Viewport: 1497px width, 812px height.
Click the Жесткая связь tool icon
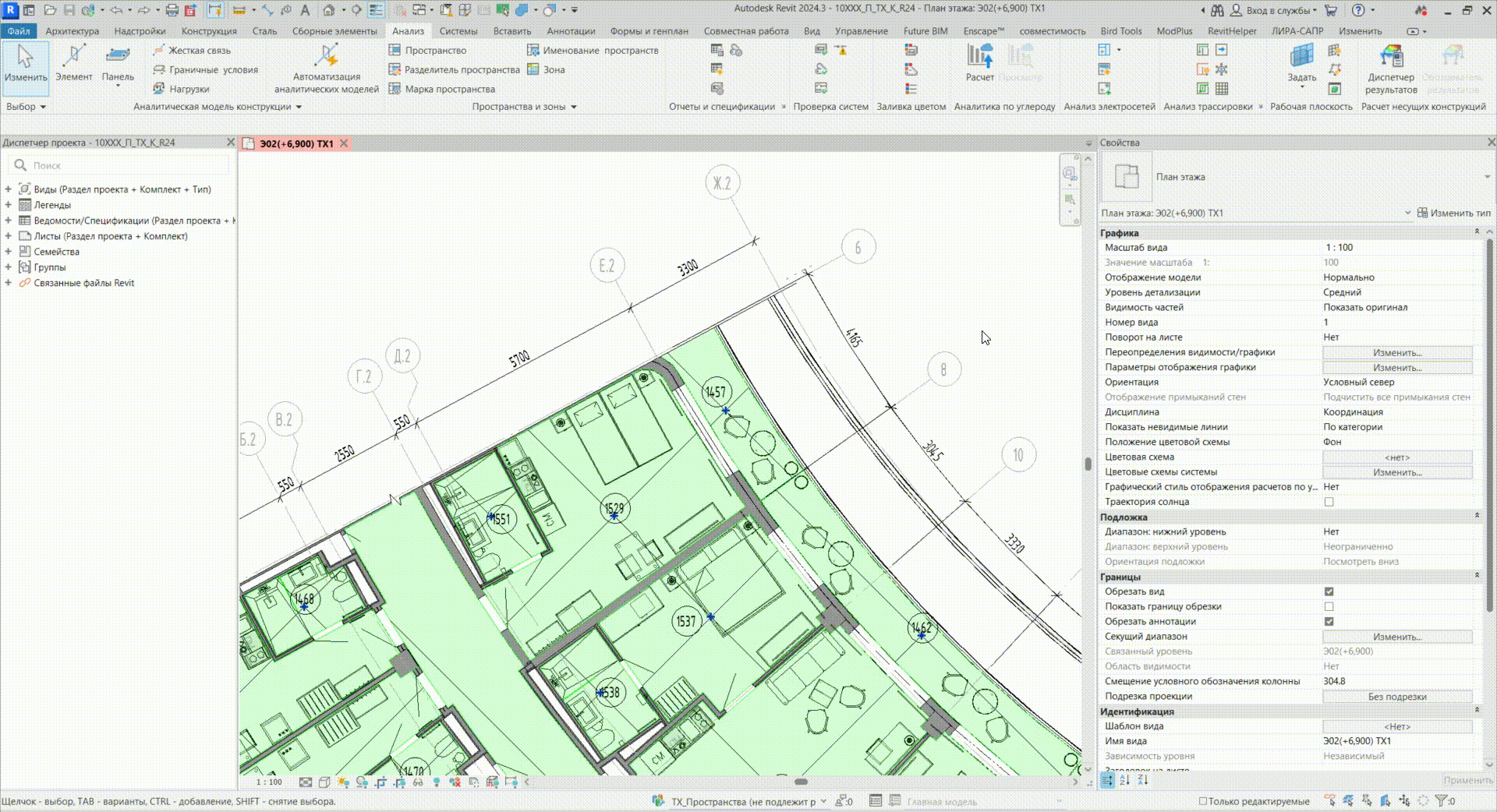(x=159, y=50)
